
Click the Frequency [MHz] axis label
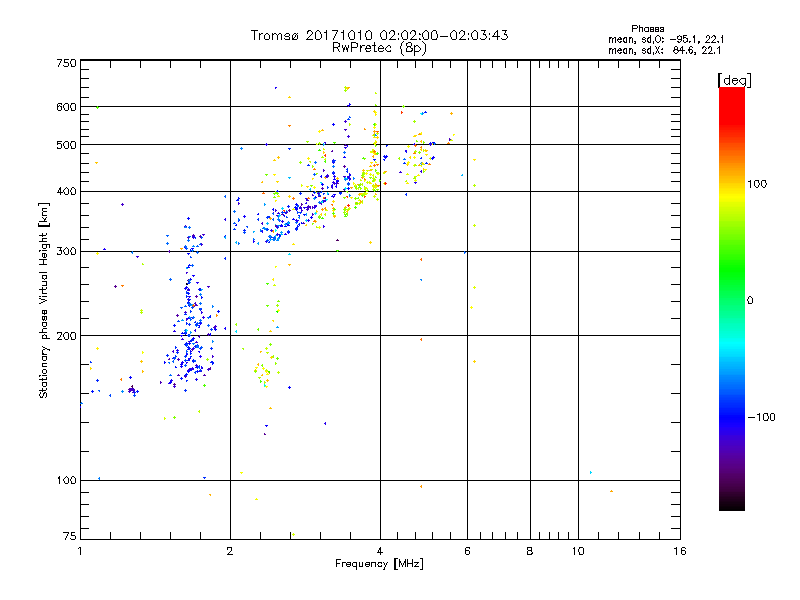(379, 565)
